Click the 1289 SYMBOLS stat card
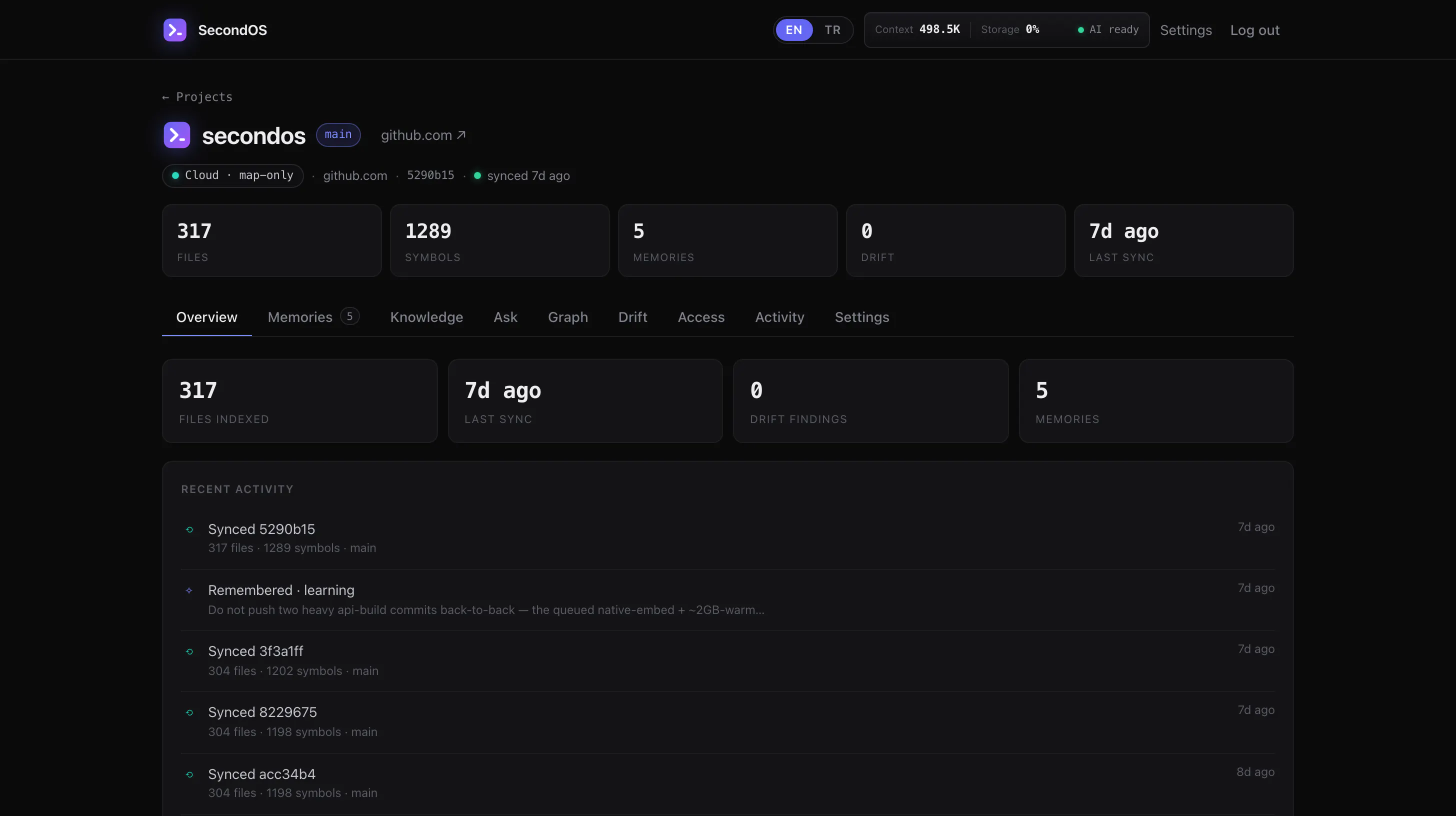Viewport: 1456px width, 816px height. click(x=499, y=240)
